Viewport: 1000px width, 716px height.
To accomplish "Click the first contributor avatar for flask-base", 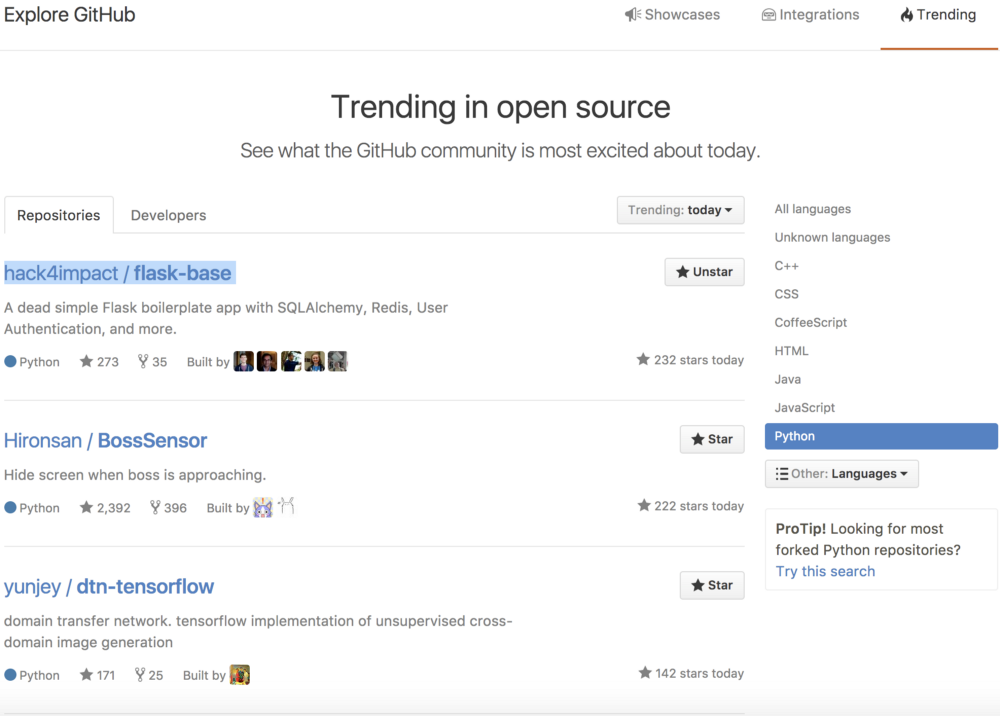I will [x=243, y=361].
